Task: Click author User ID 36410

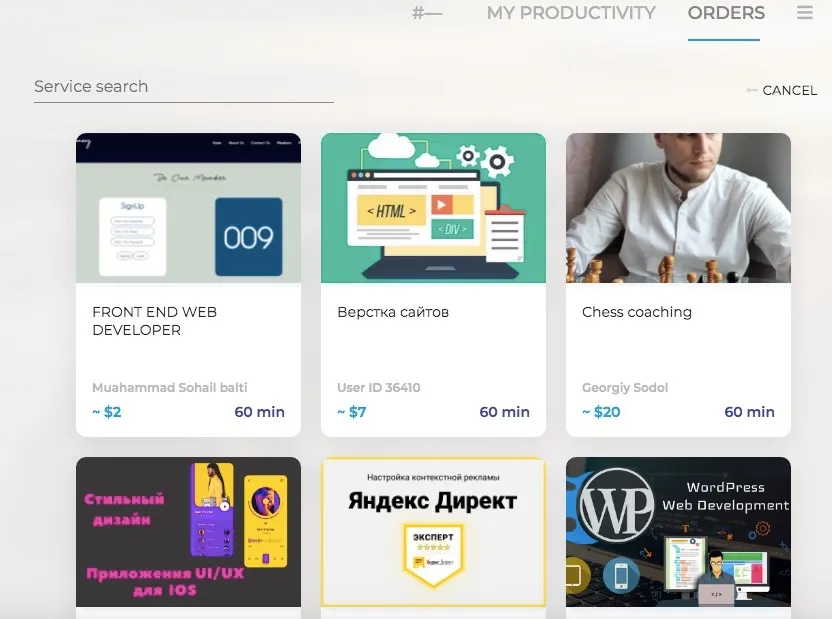Action: tap(378, 388)
